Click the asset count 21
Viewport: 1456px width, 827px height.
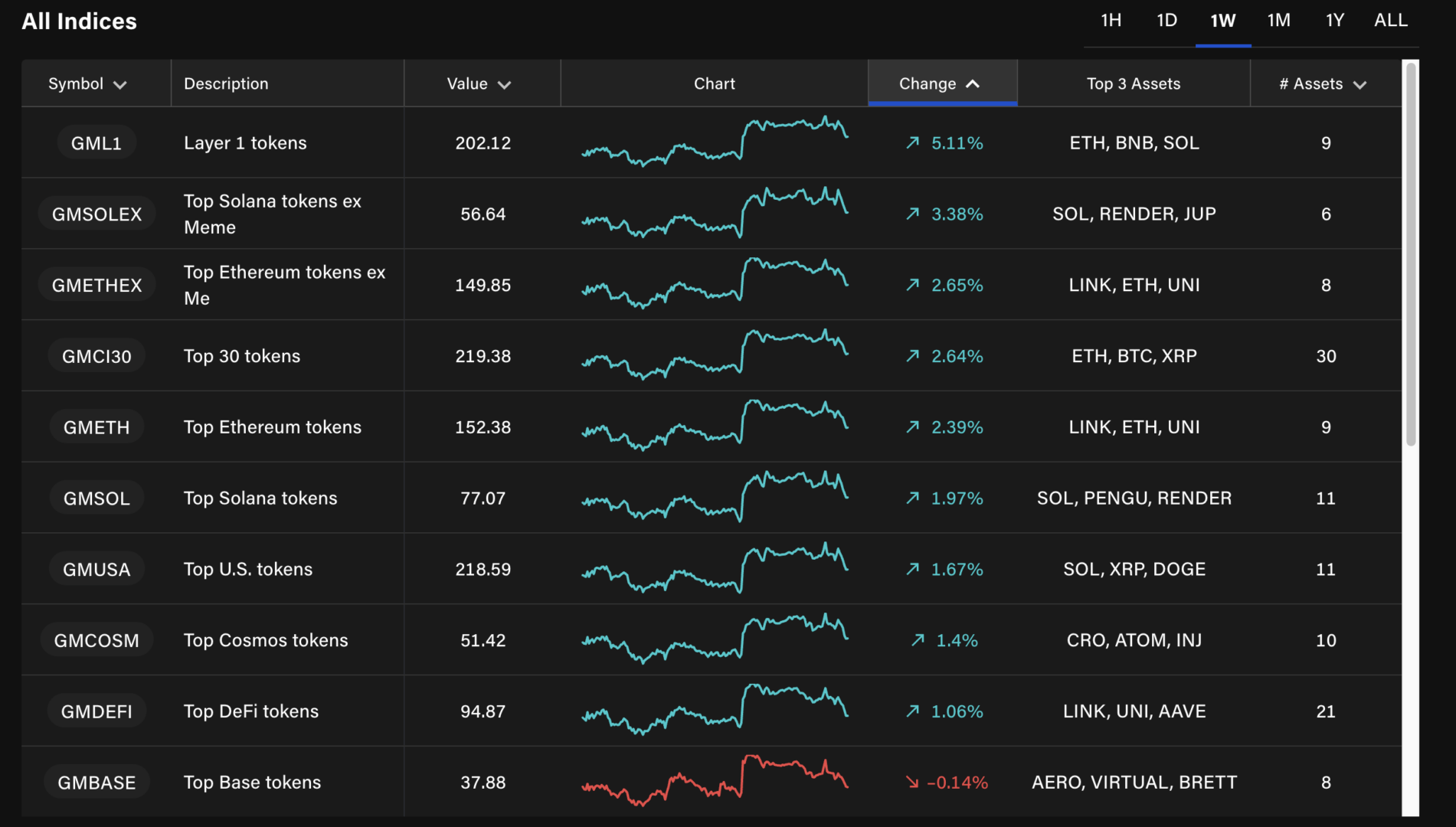pos(1326,711)
